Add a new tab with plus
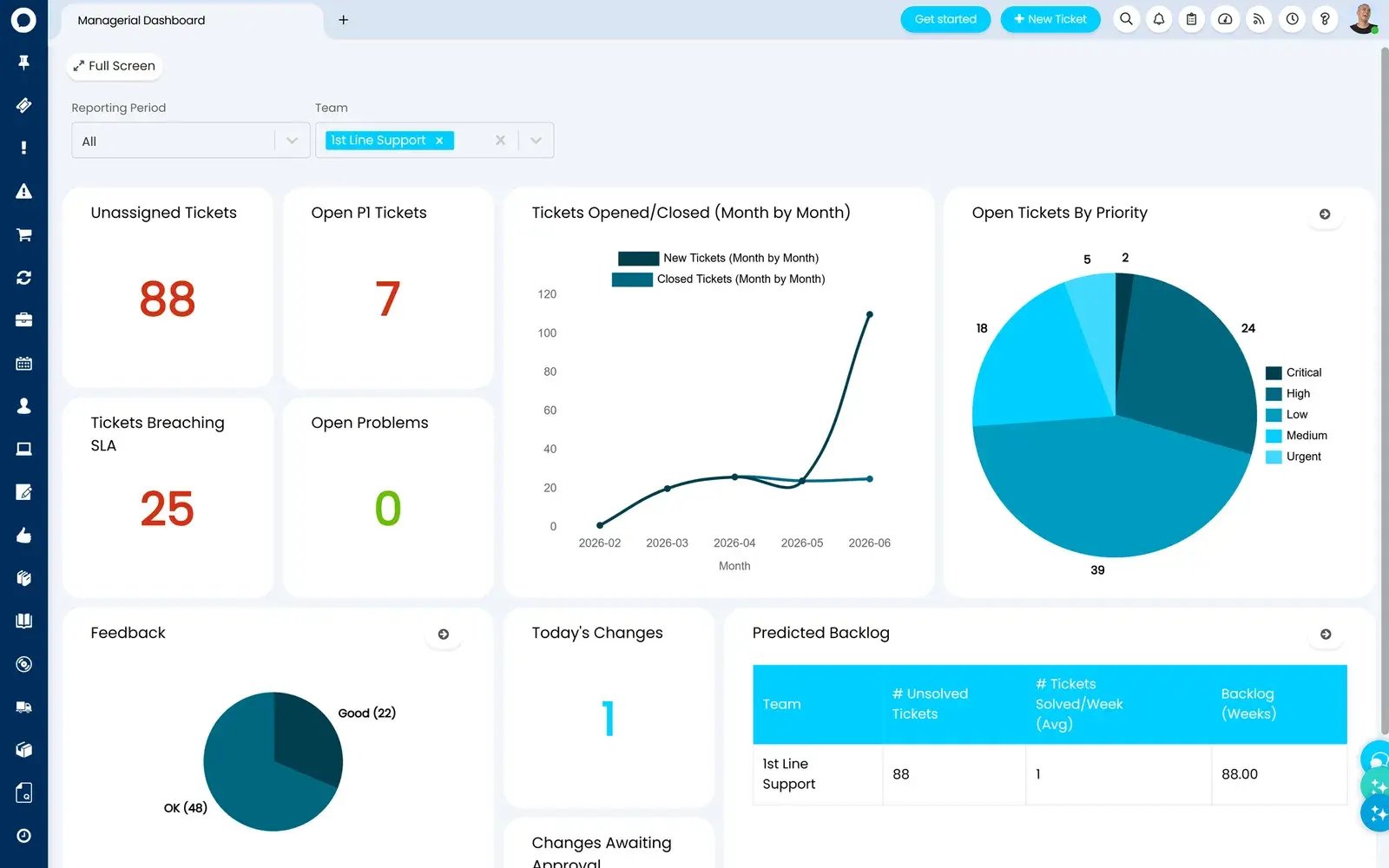 tap(344, 20)
